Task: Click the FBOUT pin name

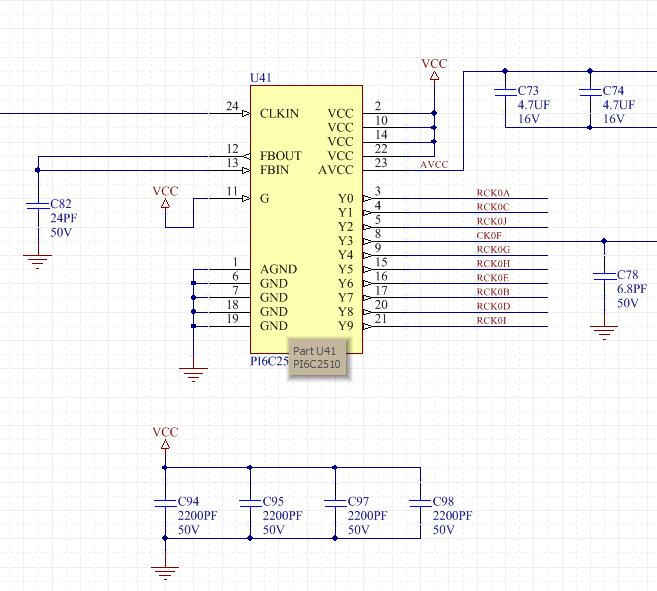Action: tap(281, 156)
